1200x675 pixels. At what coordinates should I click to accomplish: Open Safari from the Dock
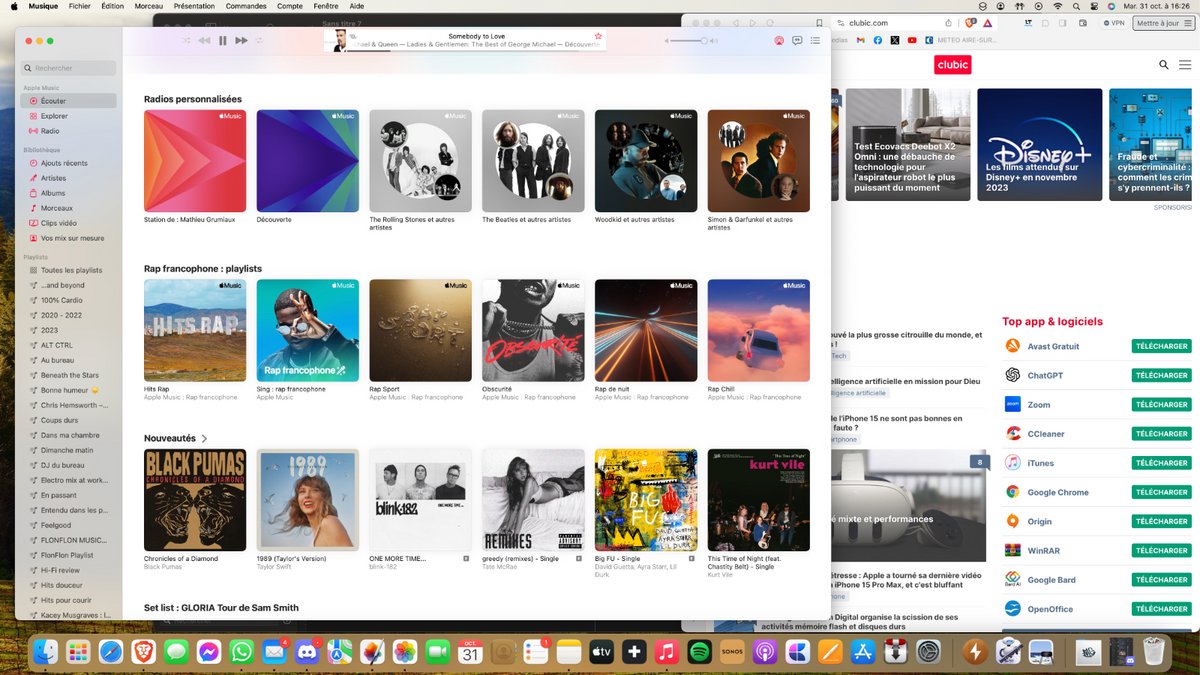pyautogui.click(x=111, y=652)
